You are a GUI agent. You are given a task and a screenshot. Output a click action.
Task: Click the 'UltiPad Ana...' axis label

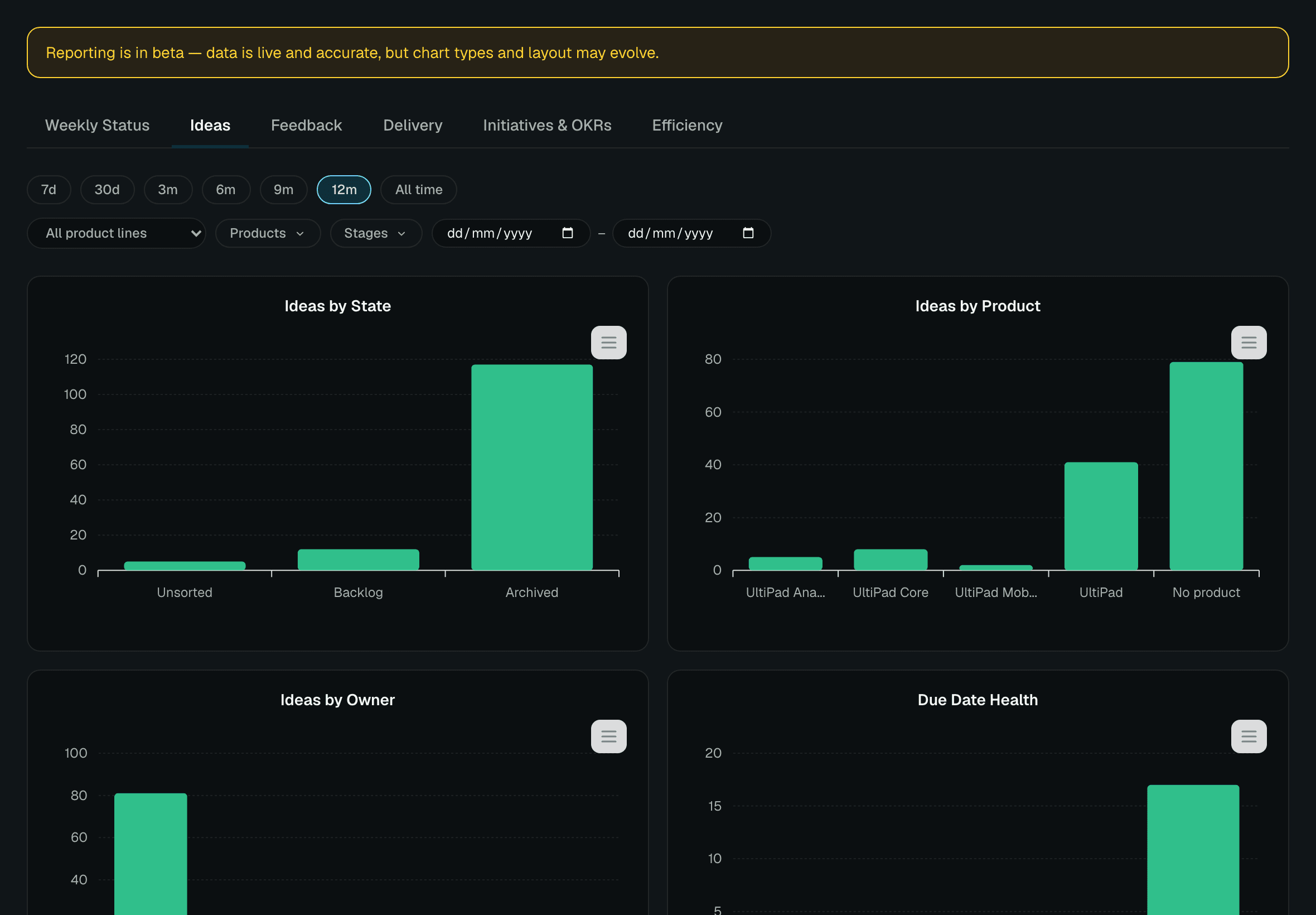[x=785, y=592]
